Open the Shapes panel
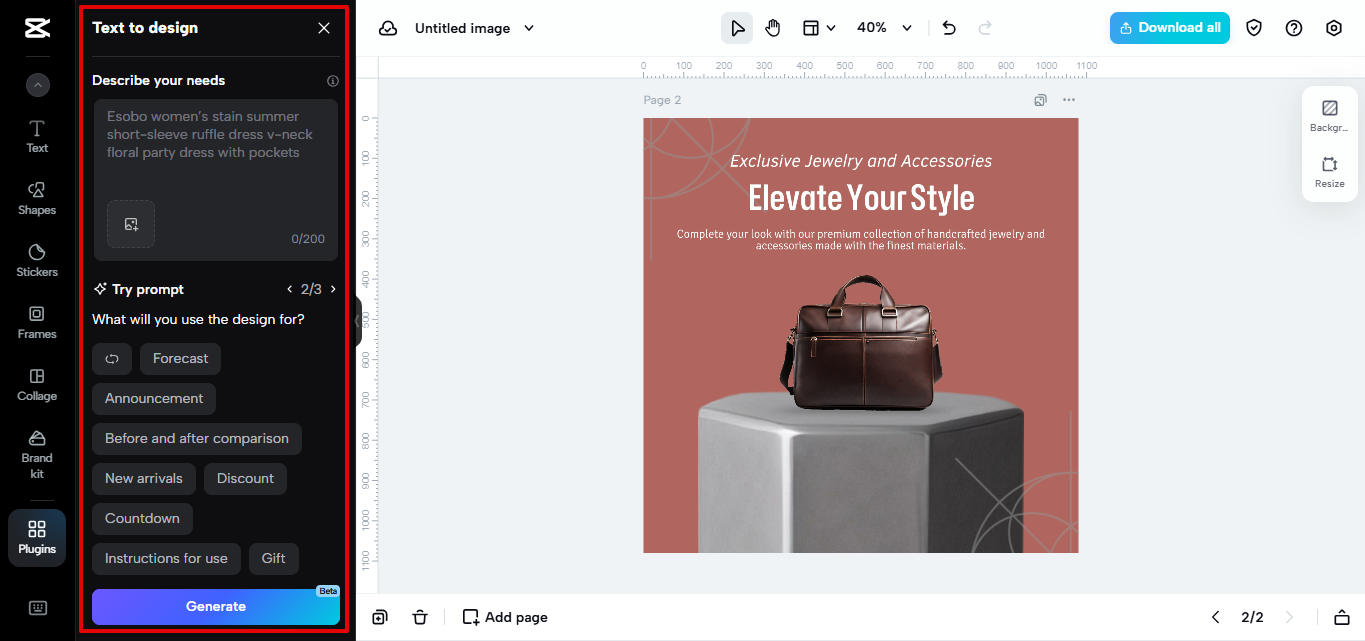 pos(36,198)
